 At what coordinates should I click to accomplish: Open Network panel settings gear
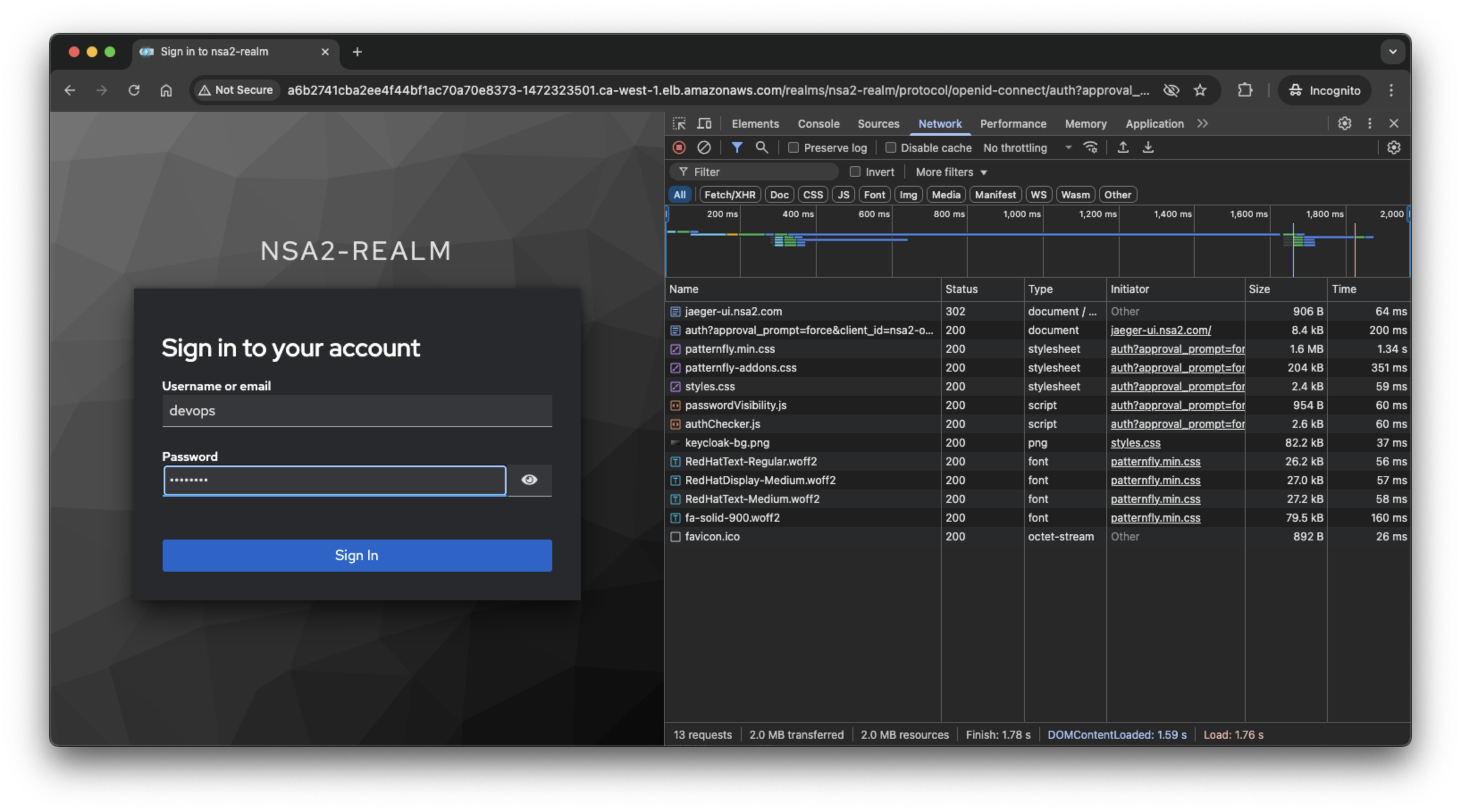pos(1394,147)
